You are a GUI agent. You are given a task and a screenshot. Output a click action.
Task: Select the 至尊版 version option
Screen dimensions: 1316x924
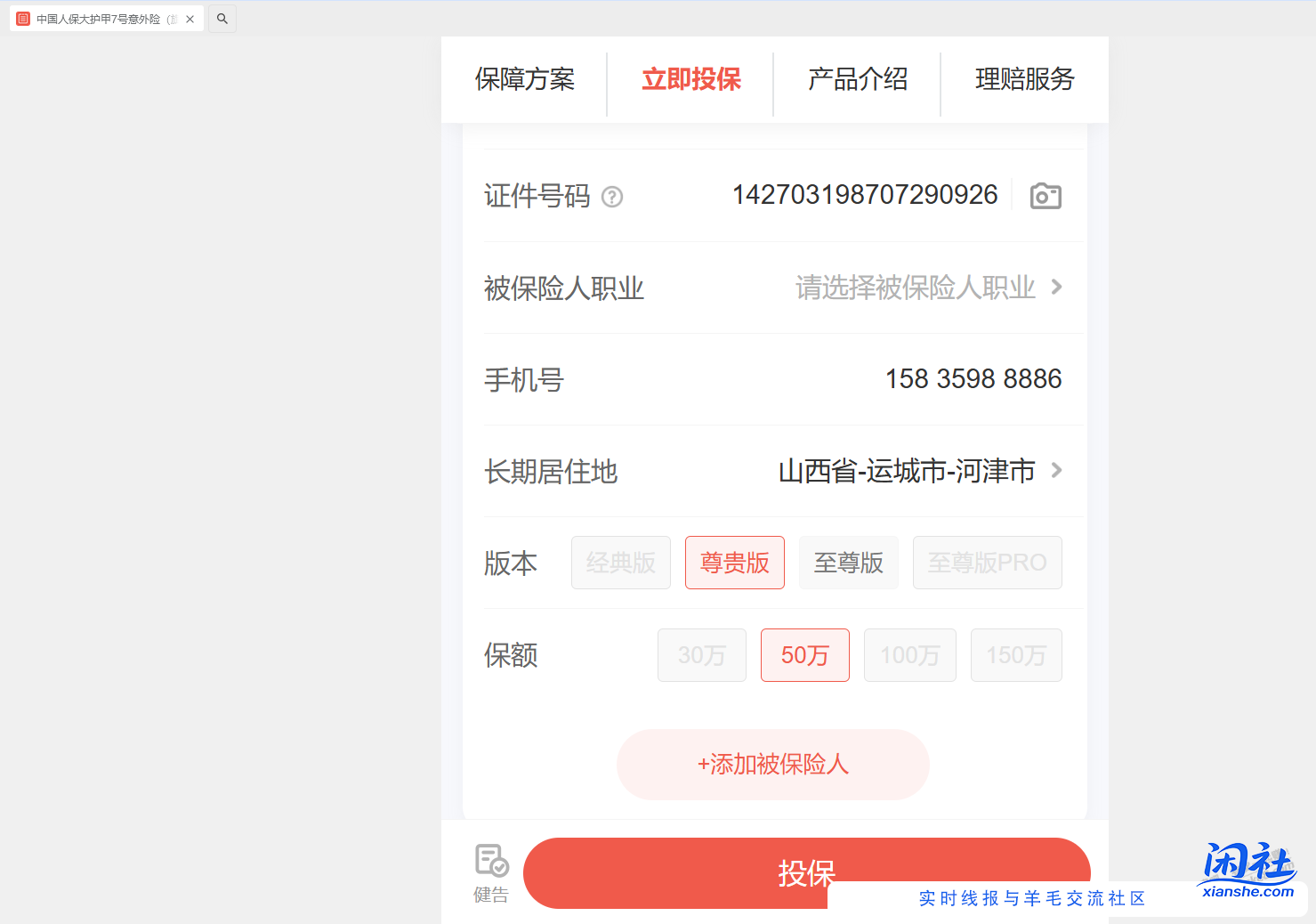(848, 563)
